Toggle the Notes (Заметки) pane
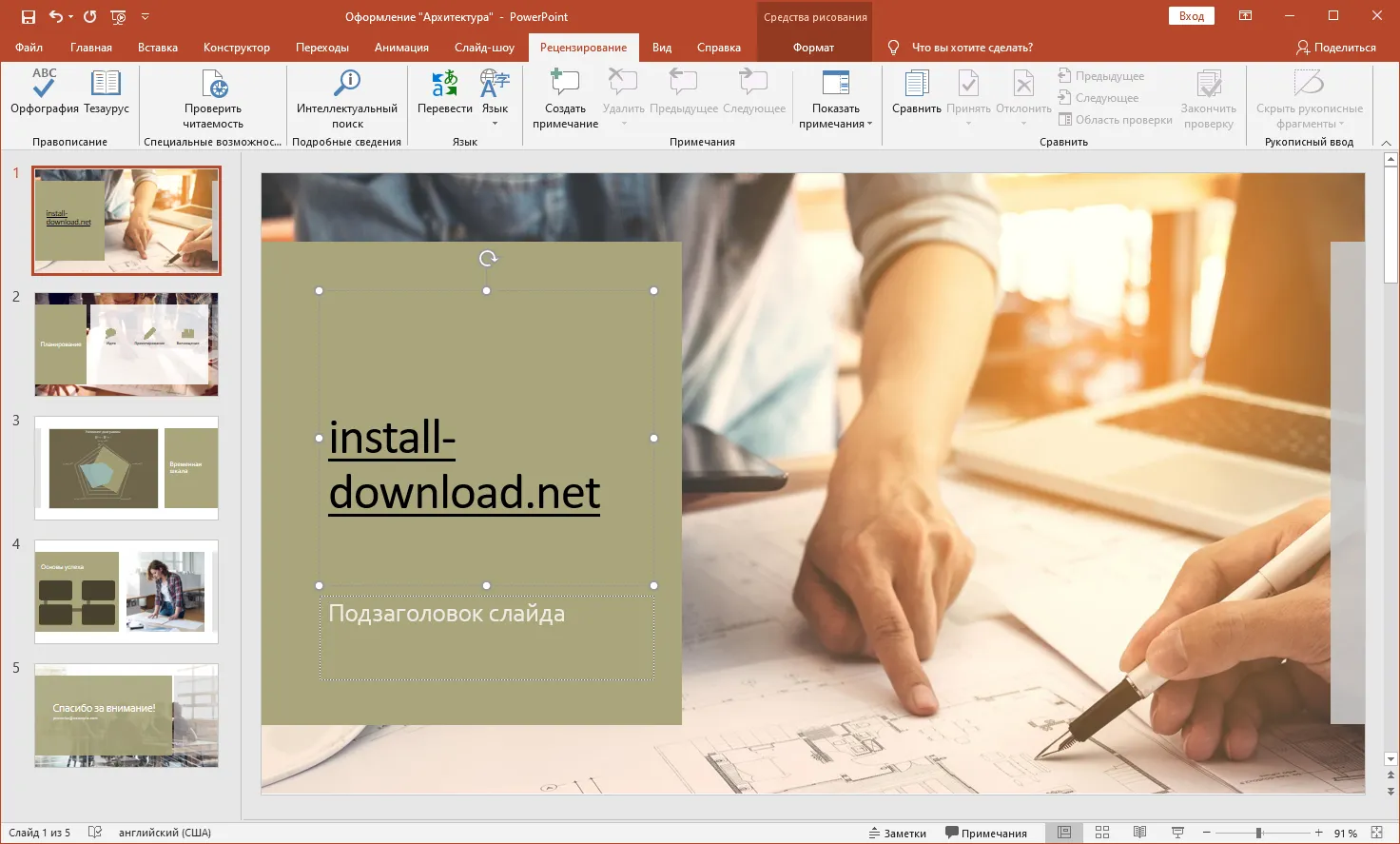1400x844 pixels. [x=897, y=833]
